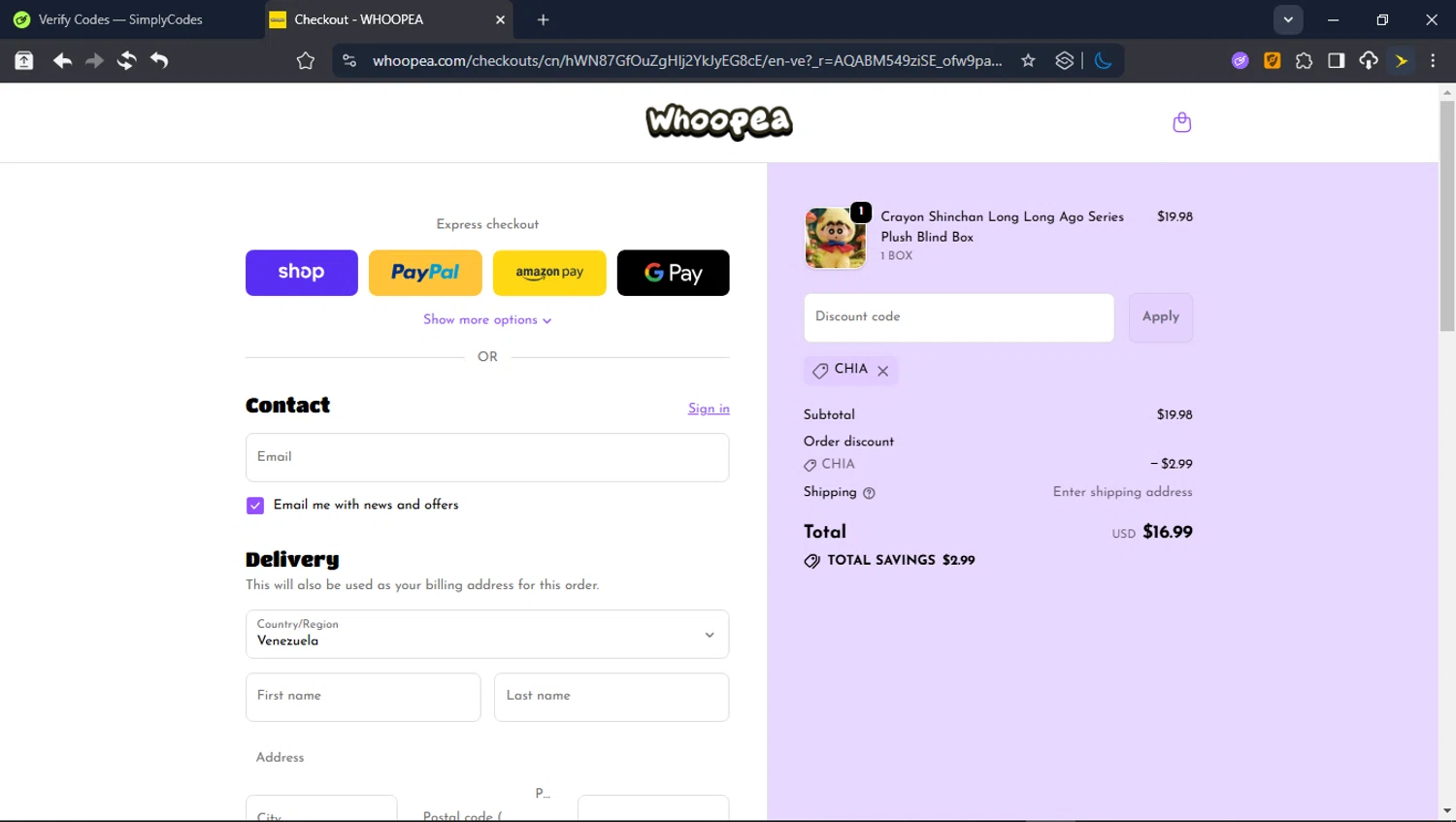Toggle the browser side panel icon
Viewport: 1456px width, 822px height.
(1336, 60)
